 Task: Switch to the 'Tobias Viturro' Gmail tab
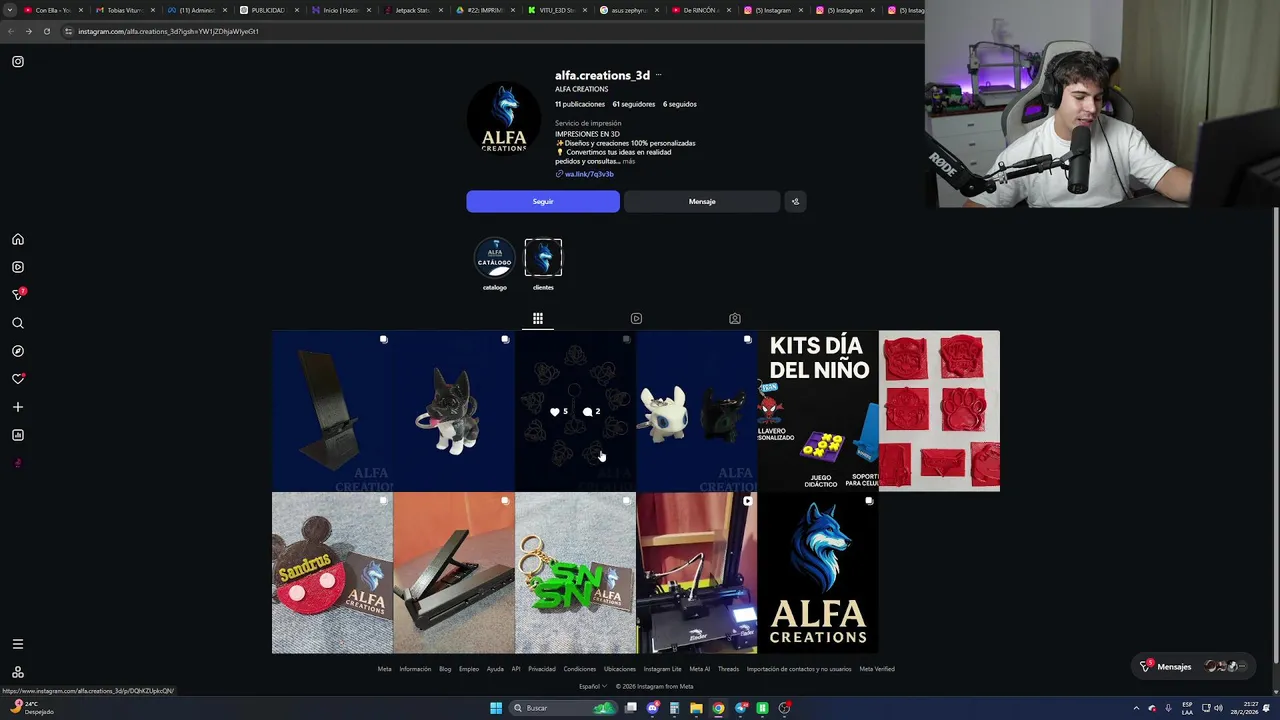(124, 10)
